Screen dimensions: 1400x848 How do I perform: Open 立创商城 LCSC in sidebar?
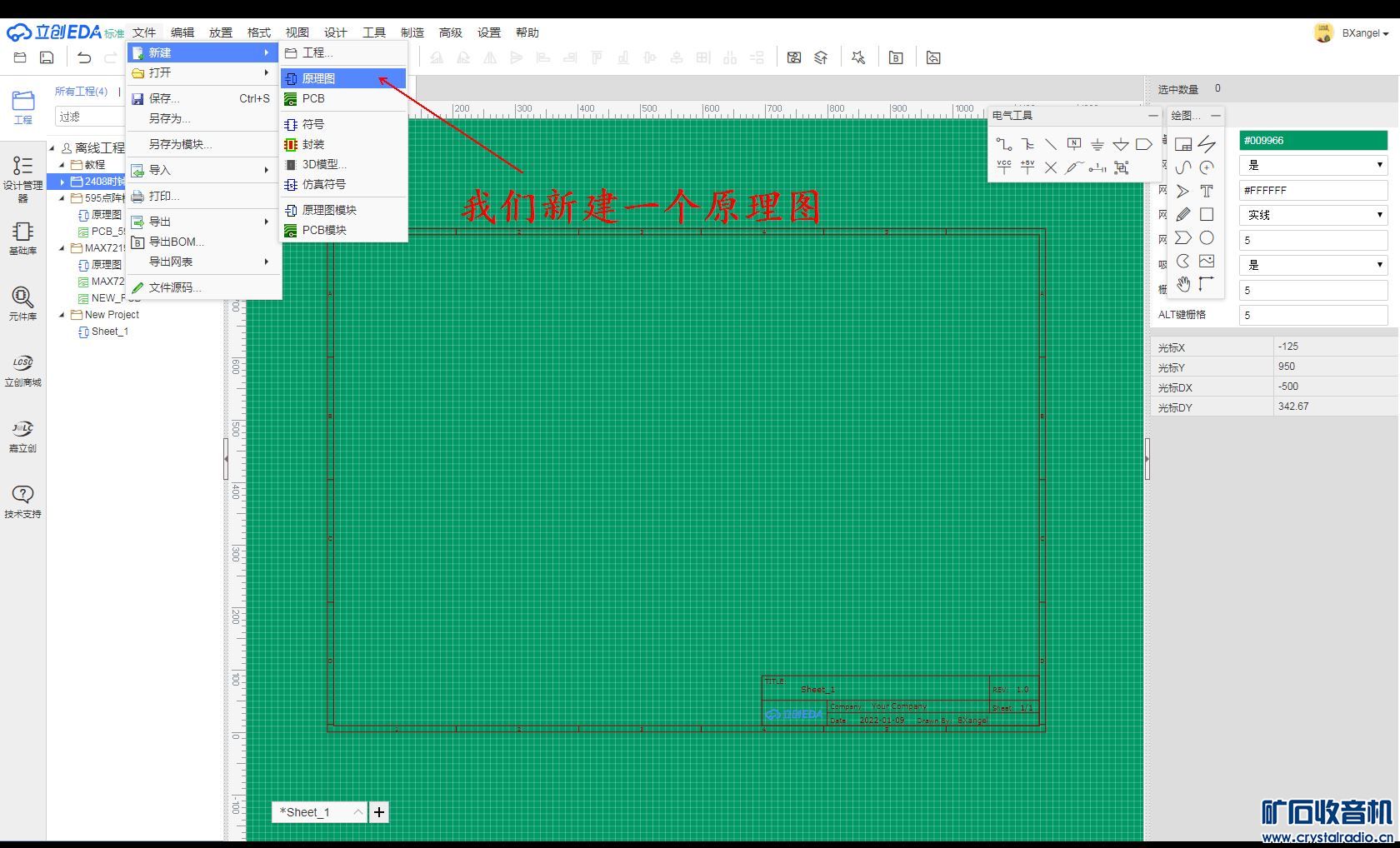coord(22,370)
